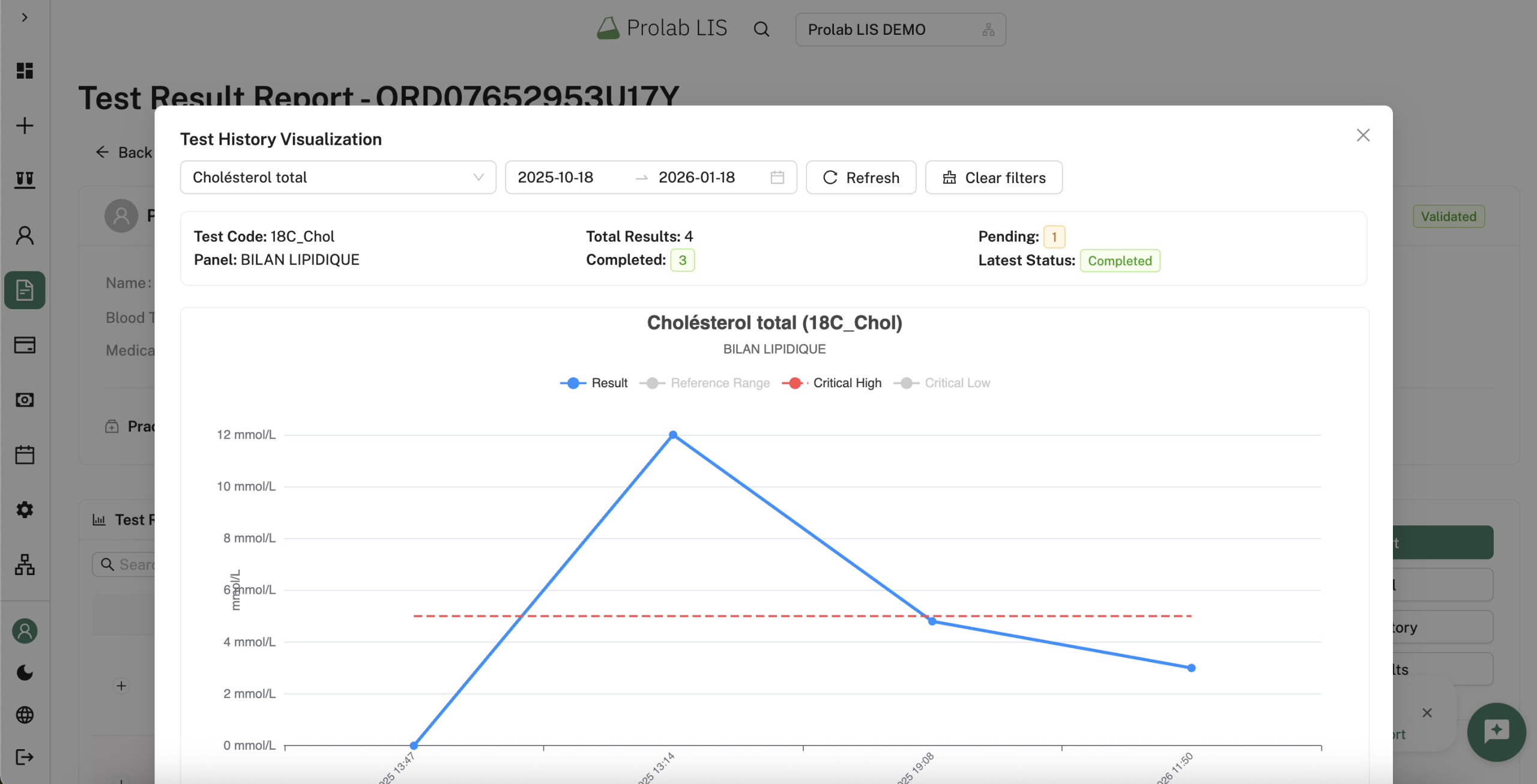Enable dark mode with the moon icon
Screen dimensions: 1537x784
coord(25,672)
